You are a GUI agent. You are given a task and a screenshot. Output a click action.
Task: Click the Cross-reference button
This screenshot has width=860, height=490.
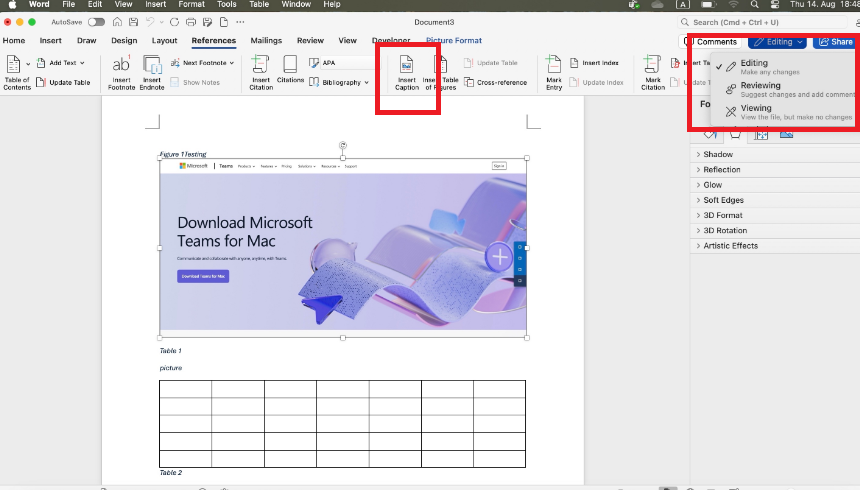point(496,82)
